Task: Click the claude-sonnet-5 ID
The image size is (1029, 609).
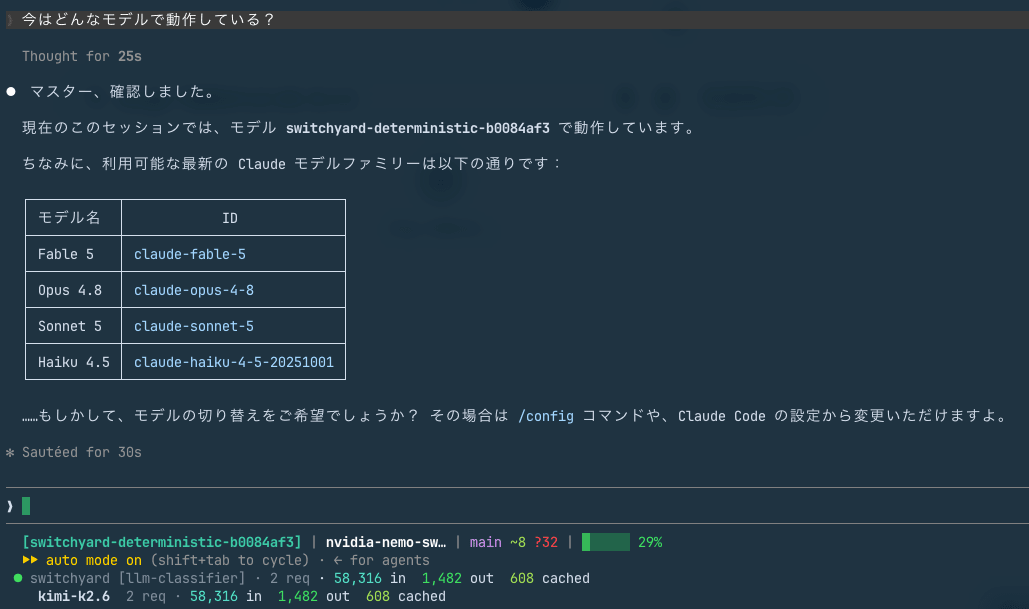Action: point(194,326)
